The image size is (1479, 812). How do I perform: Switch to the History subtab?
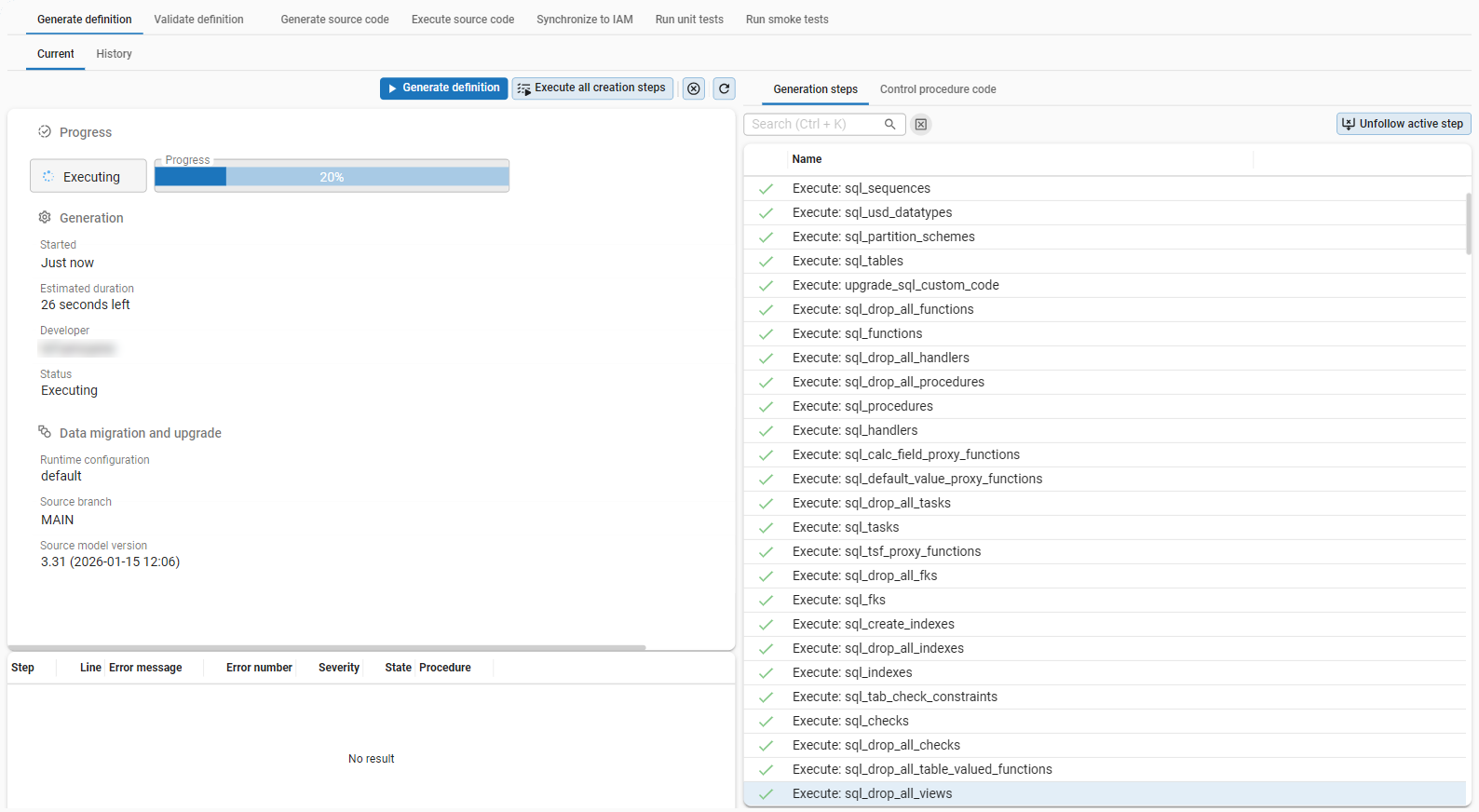click(x=114, y=54)
